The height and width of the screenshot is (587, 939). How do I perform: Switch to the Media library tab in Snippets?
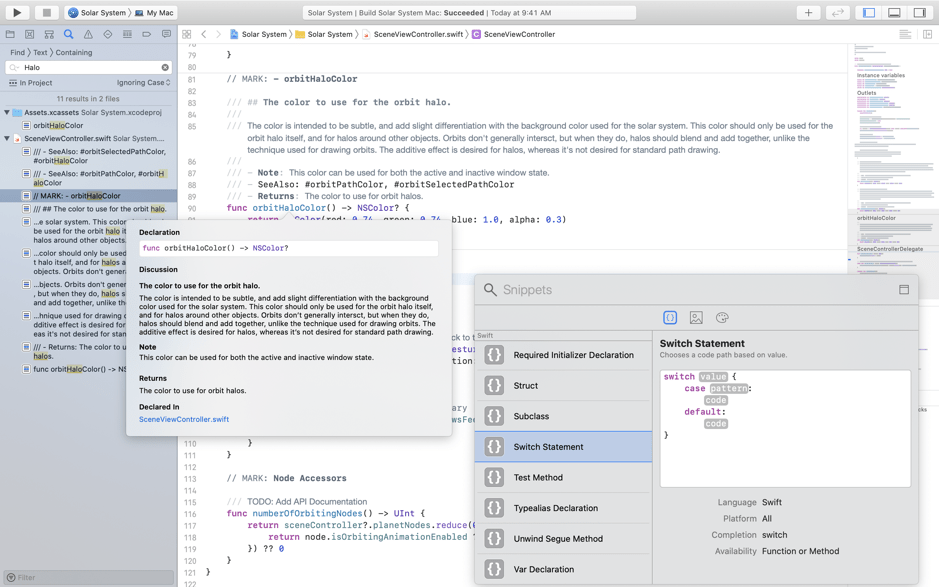point(695,318)
